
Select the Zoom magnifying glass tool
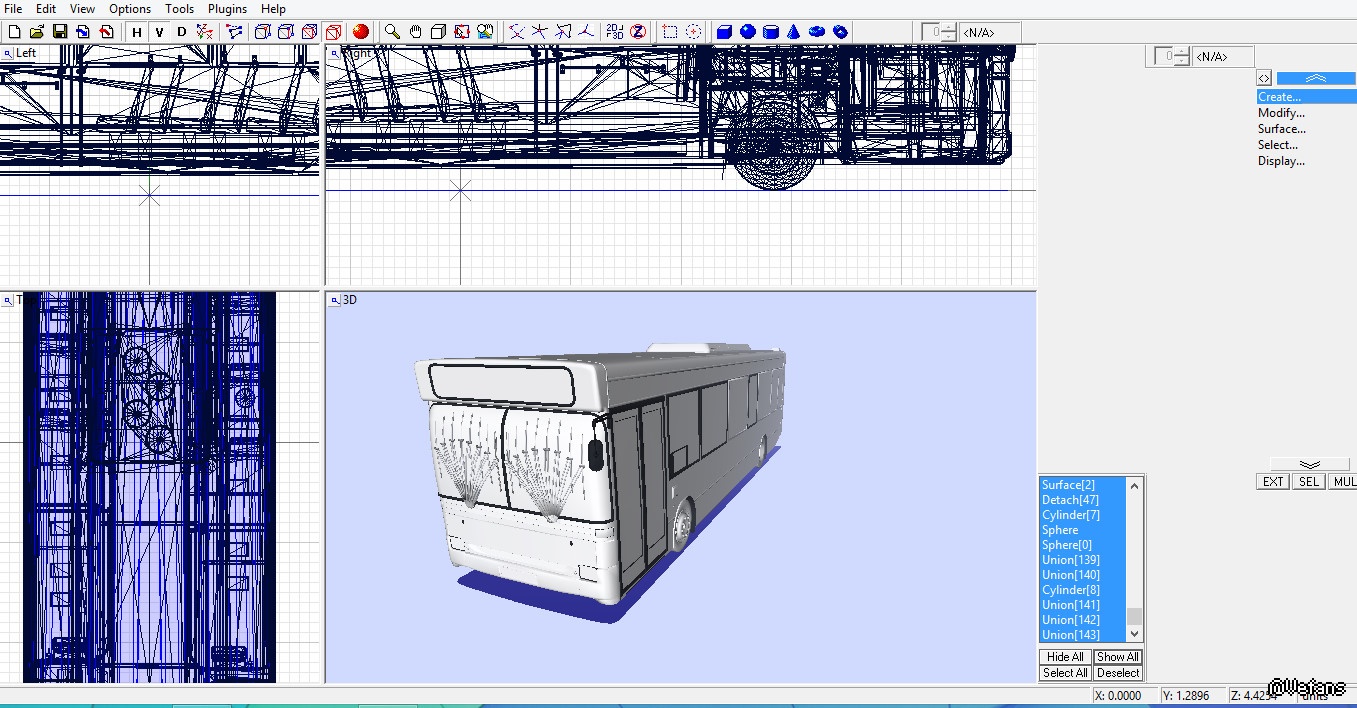(393, 32)
